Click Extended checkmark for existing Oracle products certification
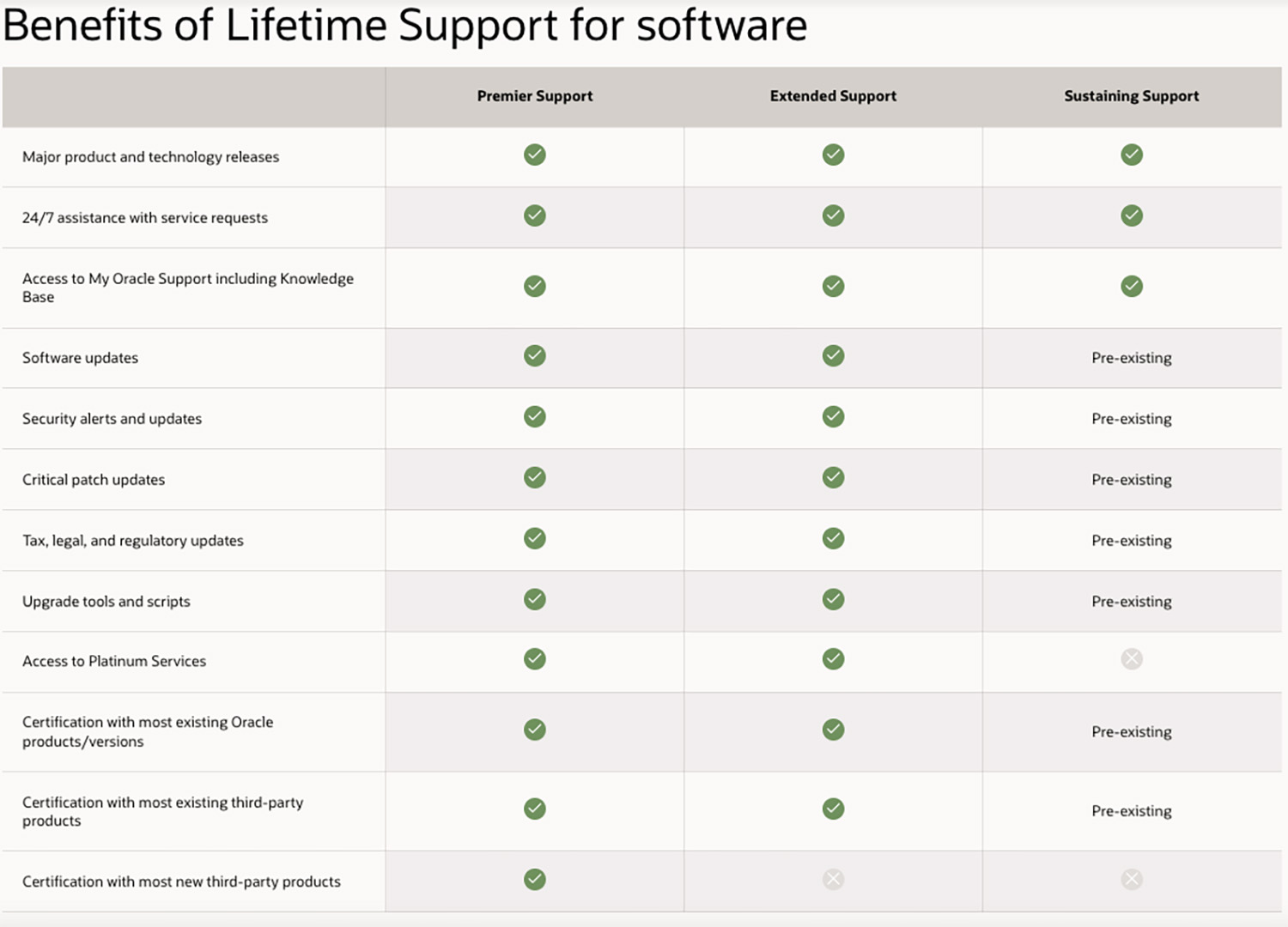This screenshot has height=927, width=1288. (x=833, y=730)
